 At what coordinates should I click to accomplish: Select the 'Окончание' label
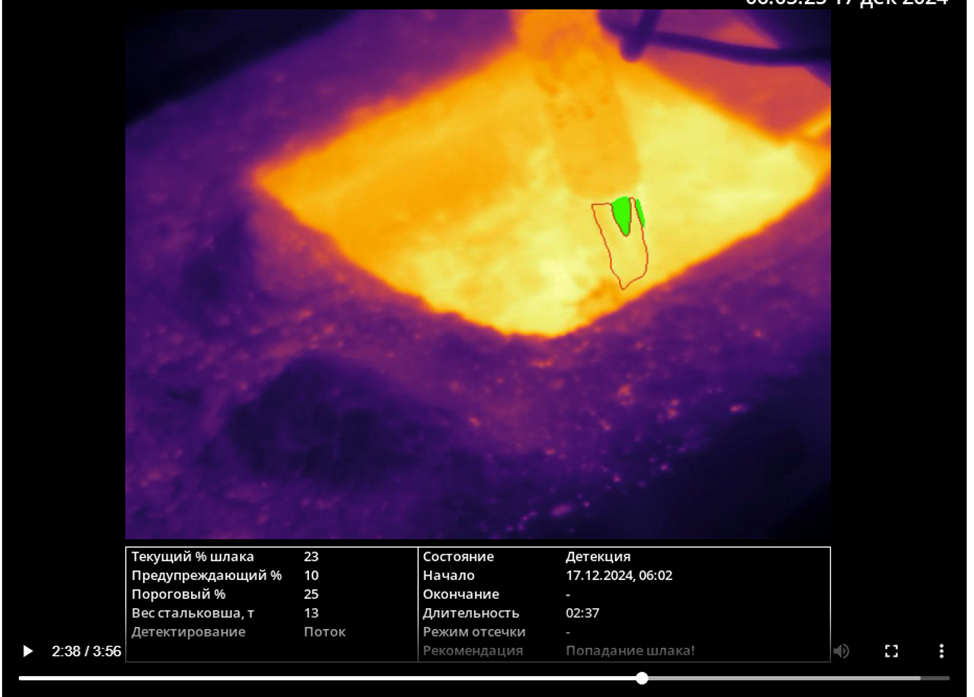461,594
